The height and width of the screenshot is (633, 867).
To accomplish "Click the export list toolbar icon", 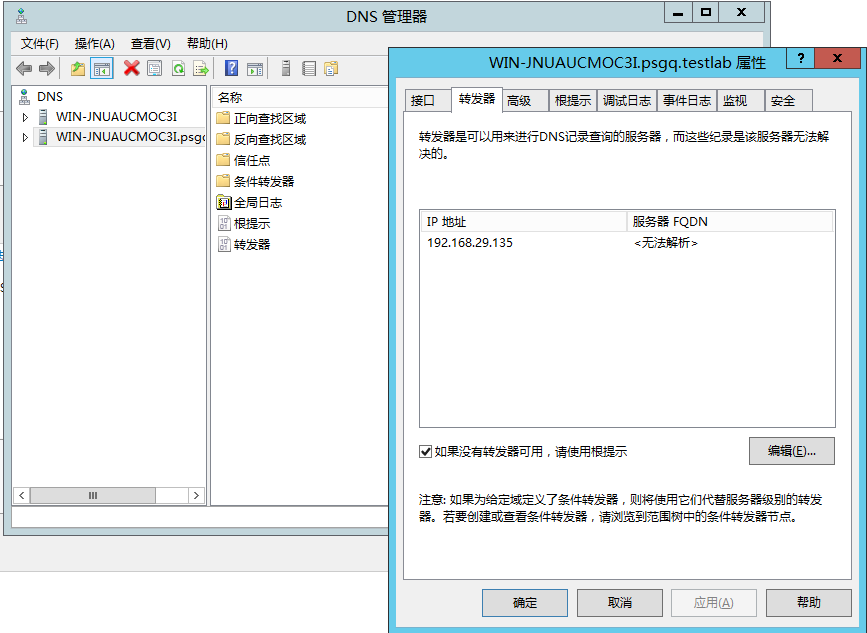I will click(201, 68).
